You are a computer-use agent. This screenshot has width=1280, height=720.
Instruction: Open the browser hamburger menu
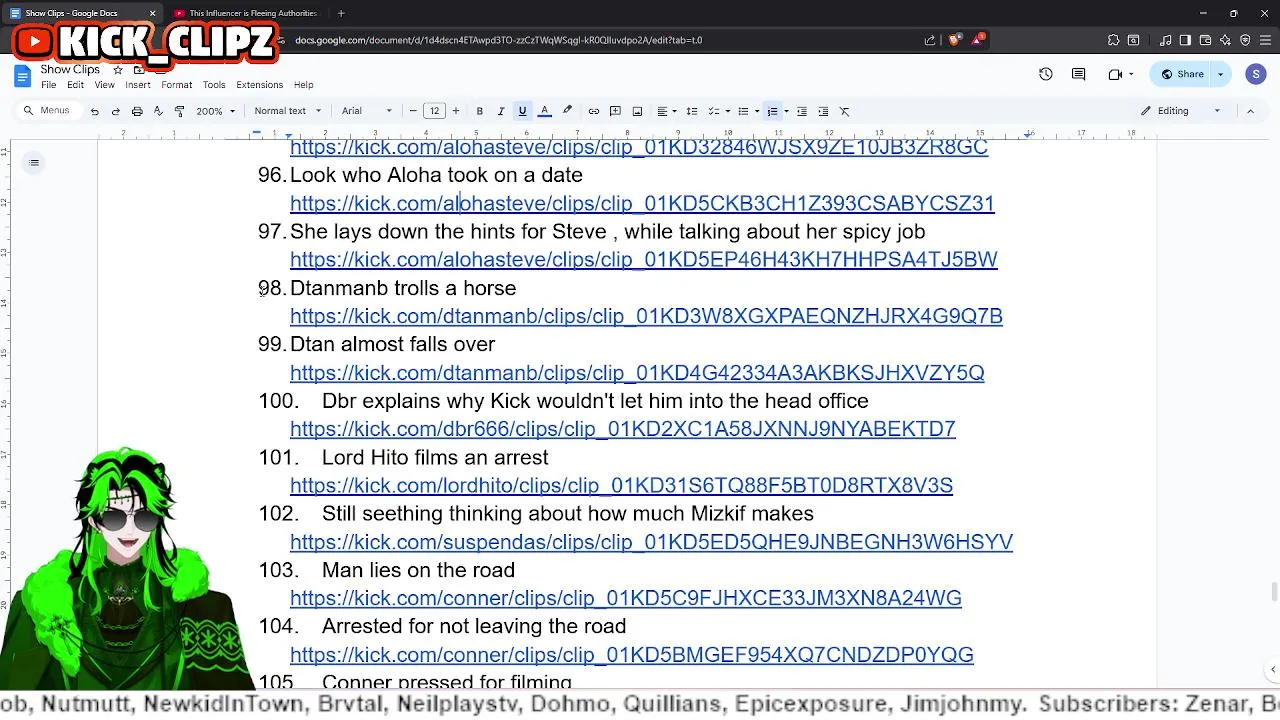1265,40
